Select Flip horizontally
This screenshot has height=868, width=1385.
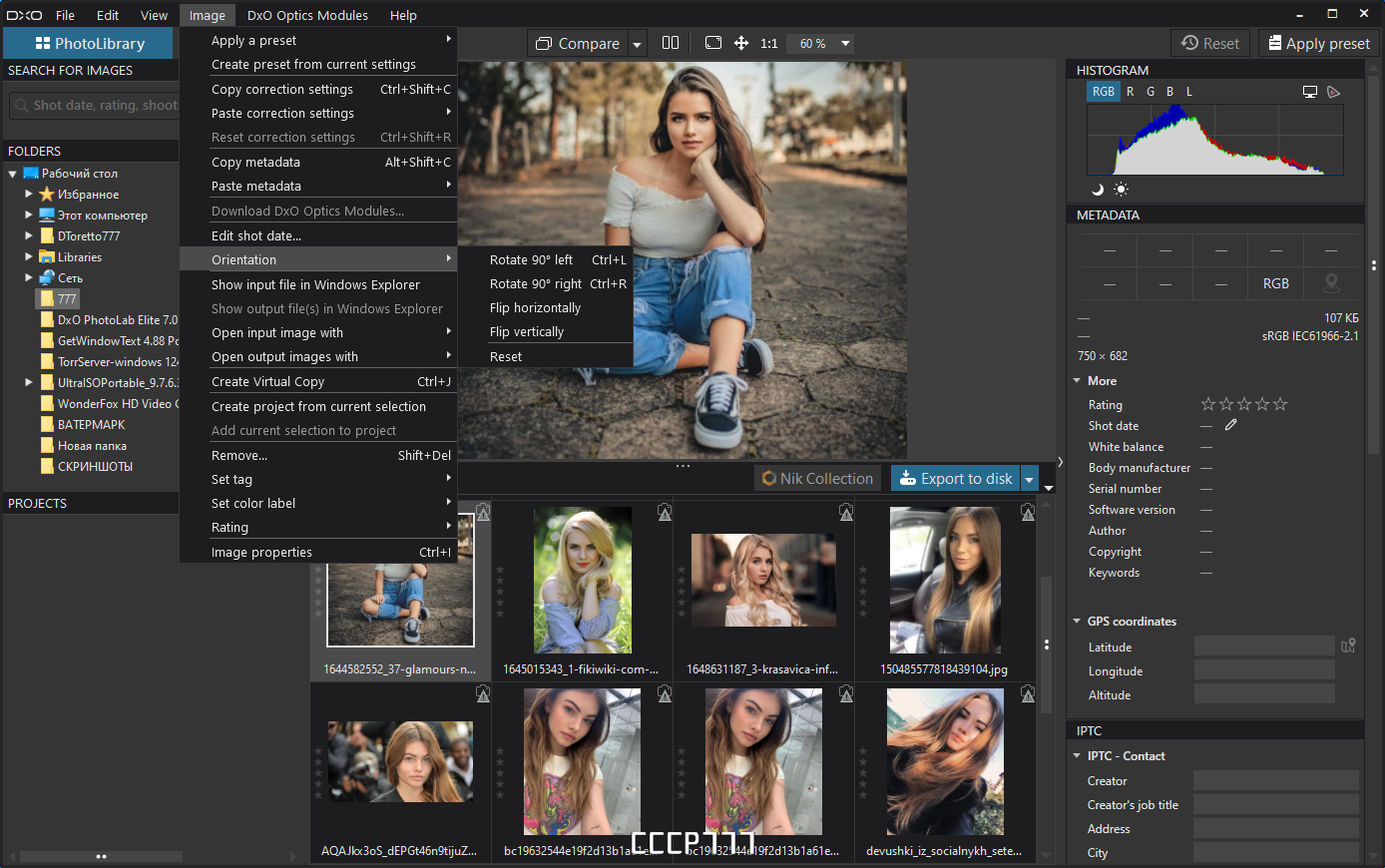546,307
